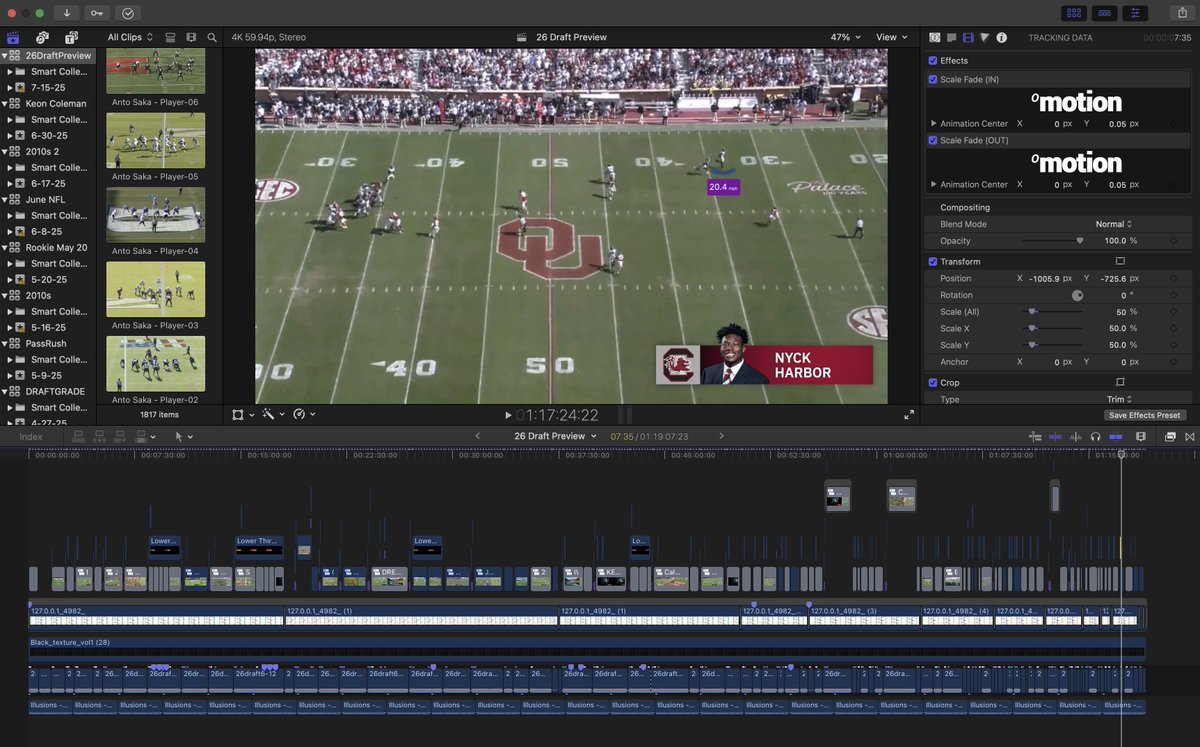Toggle inspector panel visibility button
This screenshot has height=747, width=1200.
[1135, 13]
